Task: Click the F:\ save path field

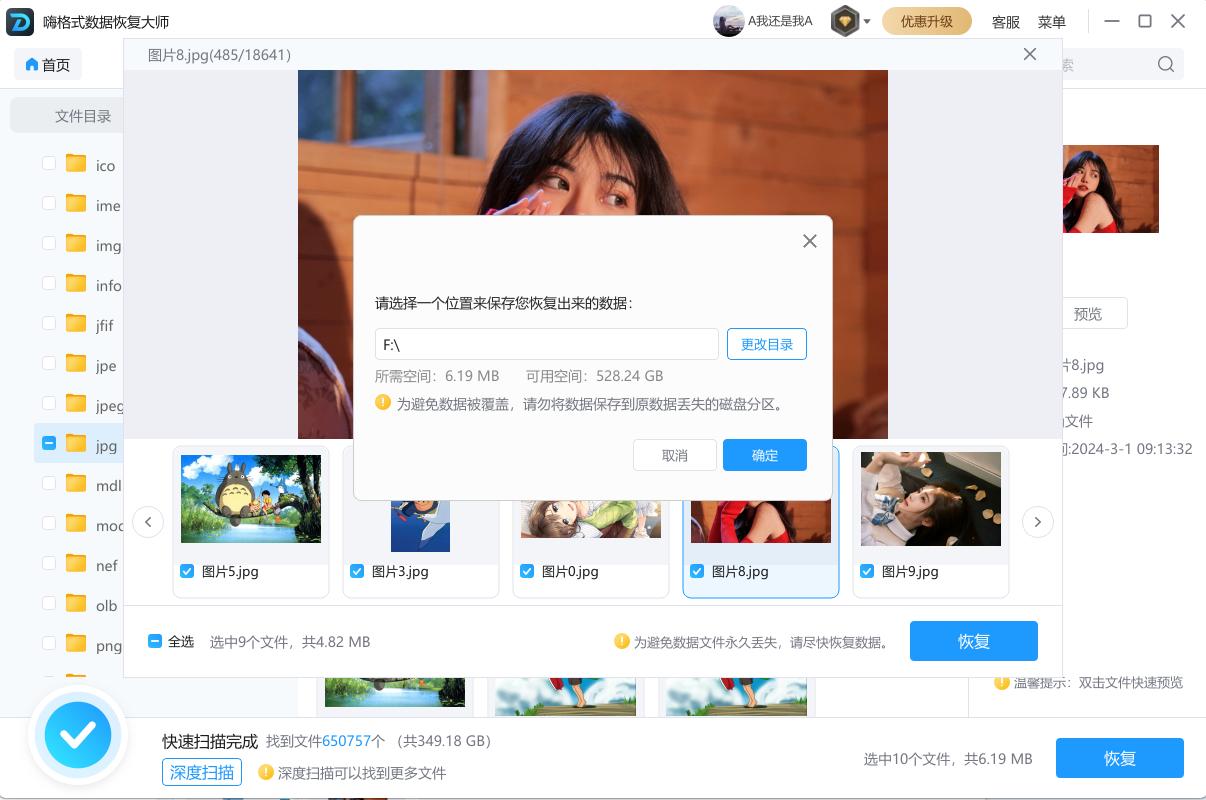Action: 546,344
